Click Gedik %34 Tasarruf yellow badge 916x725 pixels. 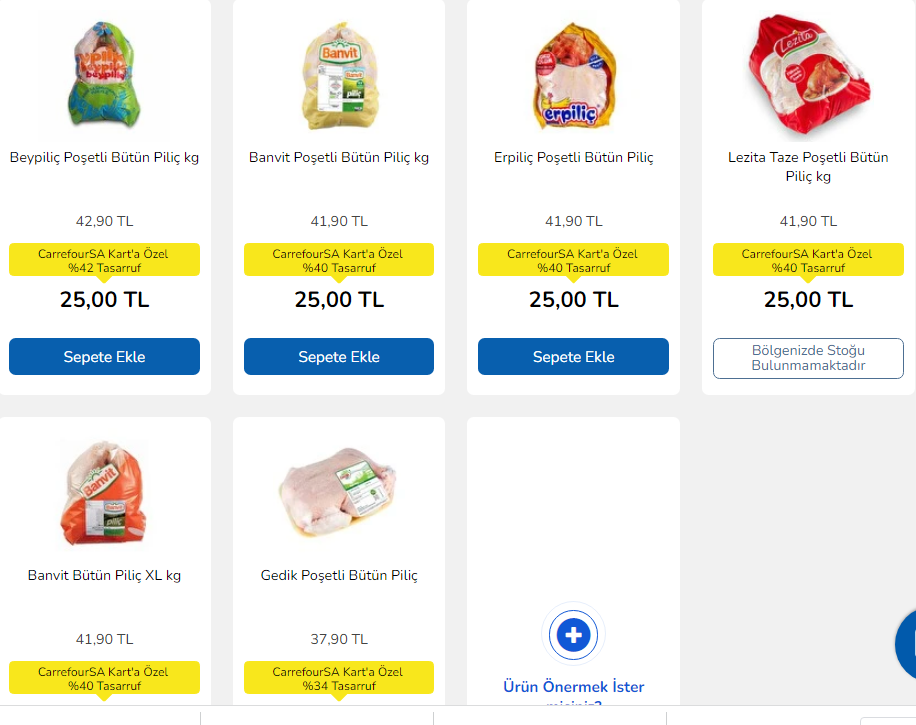pyautogui.click(x=338, y=678)
